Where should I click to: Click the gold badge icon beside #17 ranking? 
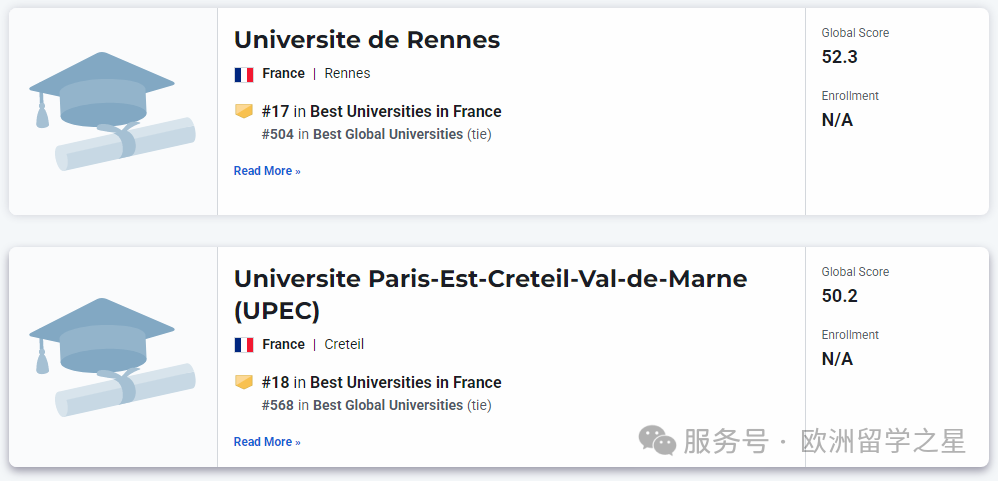tap(244, 111)
